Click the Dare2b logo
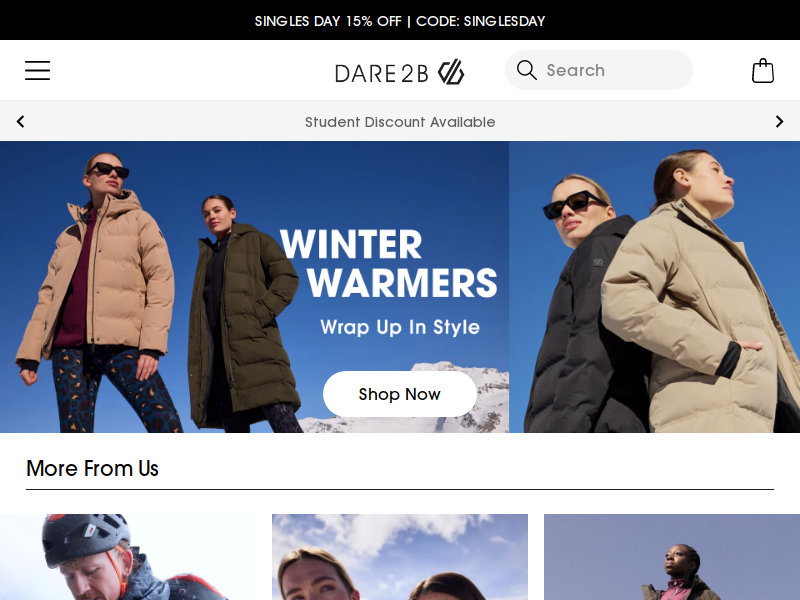800x600 pixels. tap(399, 72)
